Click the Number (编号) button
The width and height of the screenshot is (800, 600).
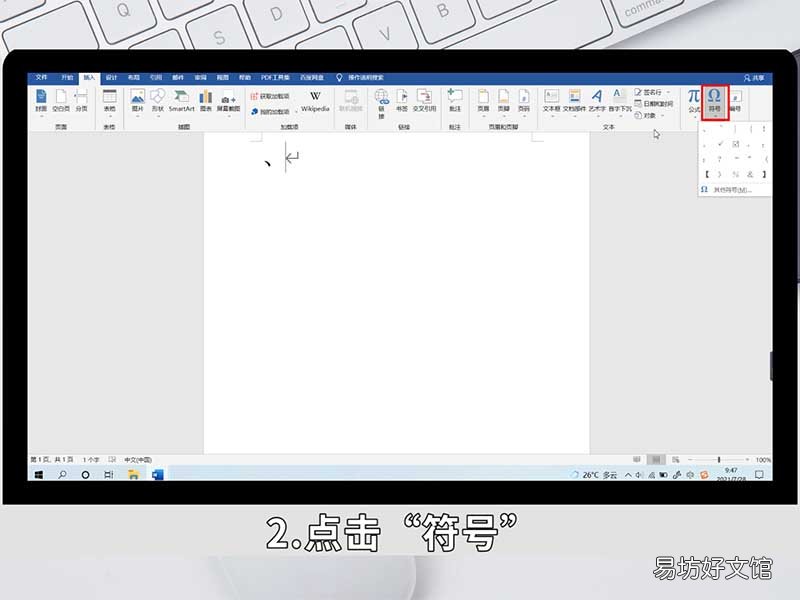coord(735,101)
